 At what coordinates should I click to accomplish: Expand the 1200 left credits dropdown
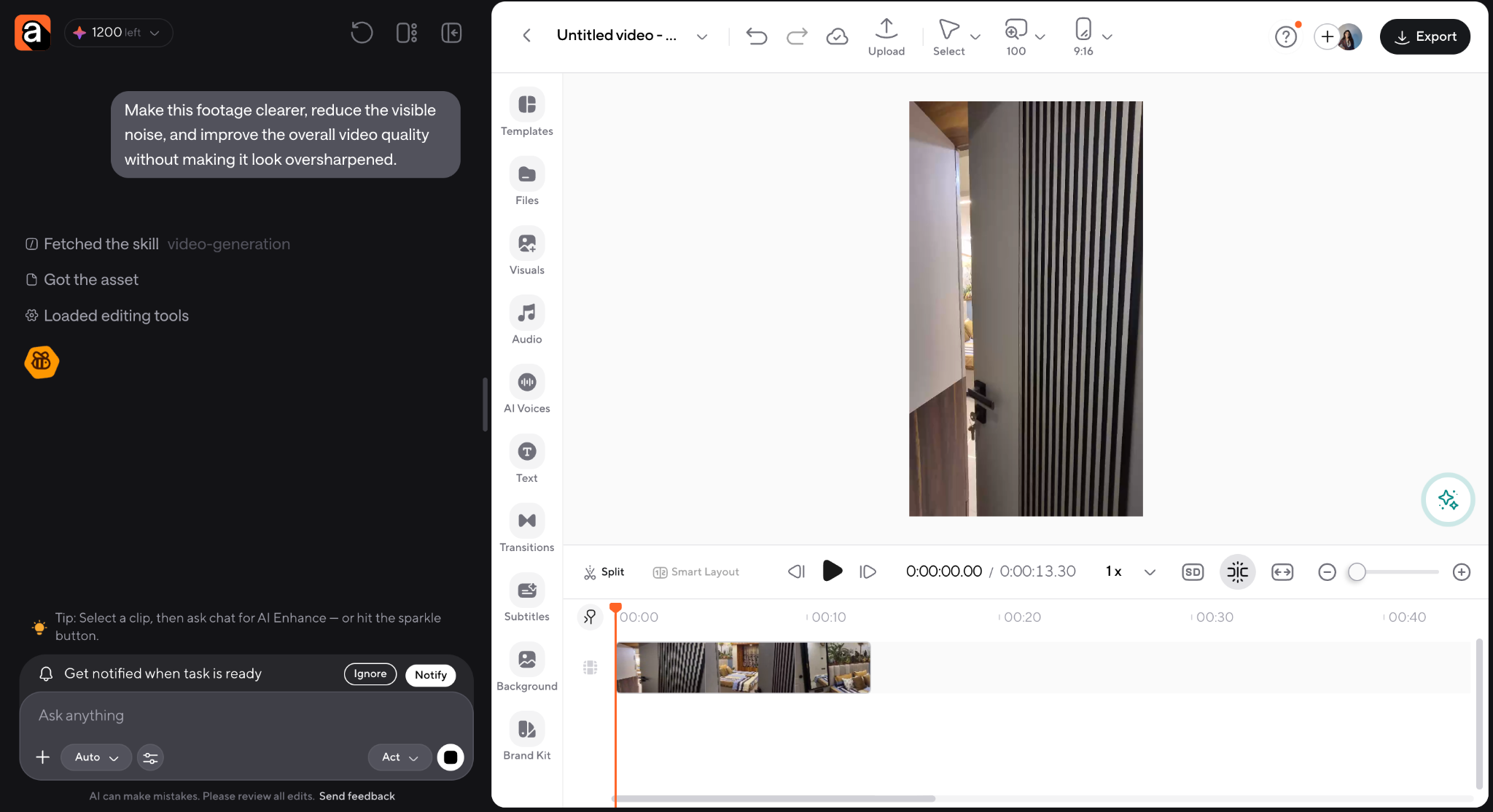tap(118, 33)
